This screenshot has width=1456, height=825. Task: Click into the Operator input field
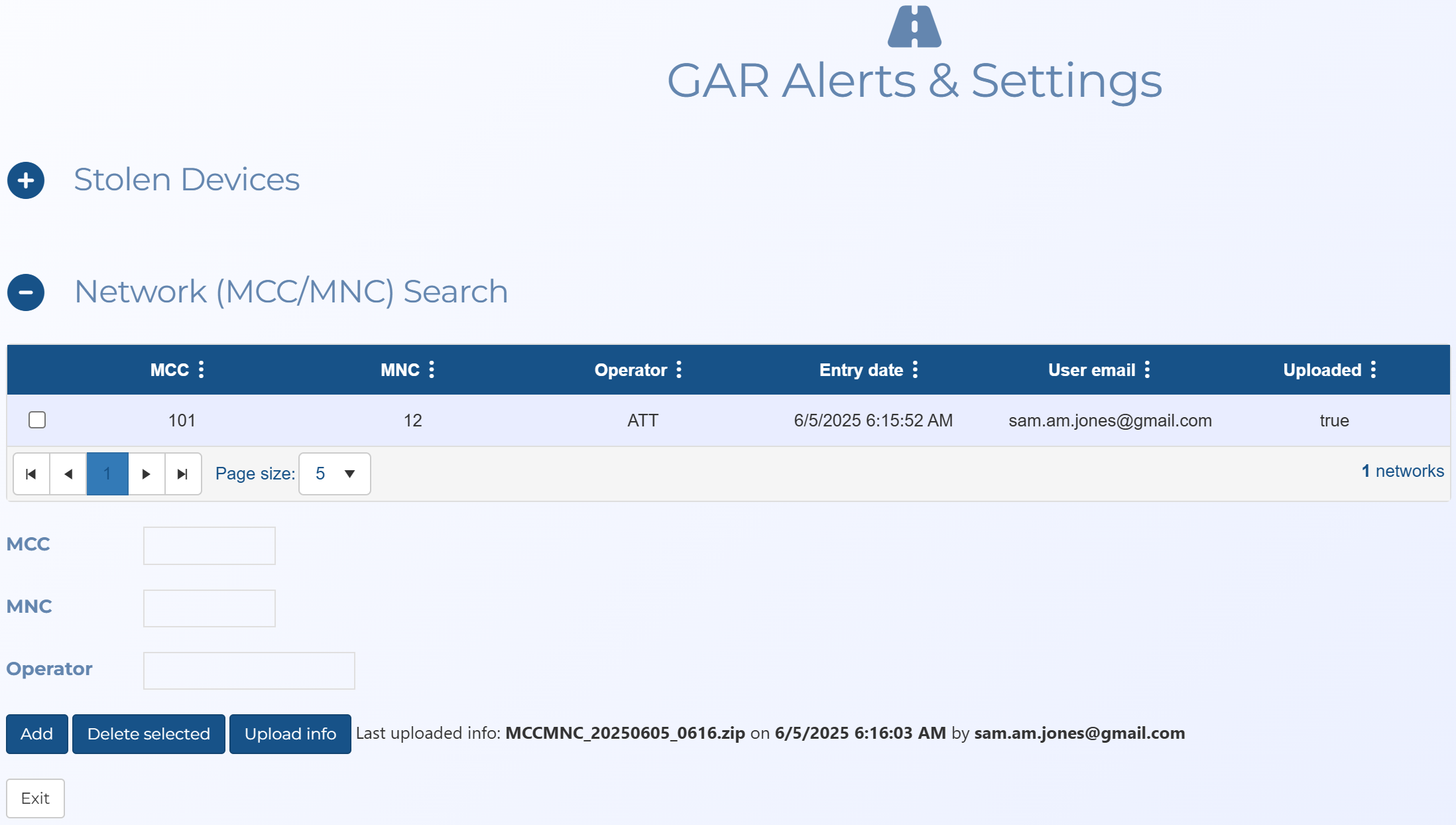click(249, 670)
